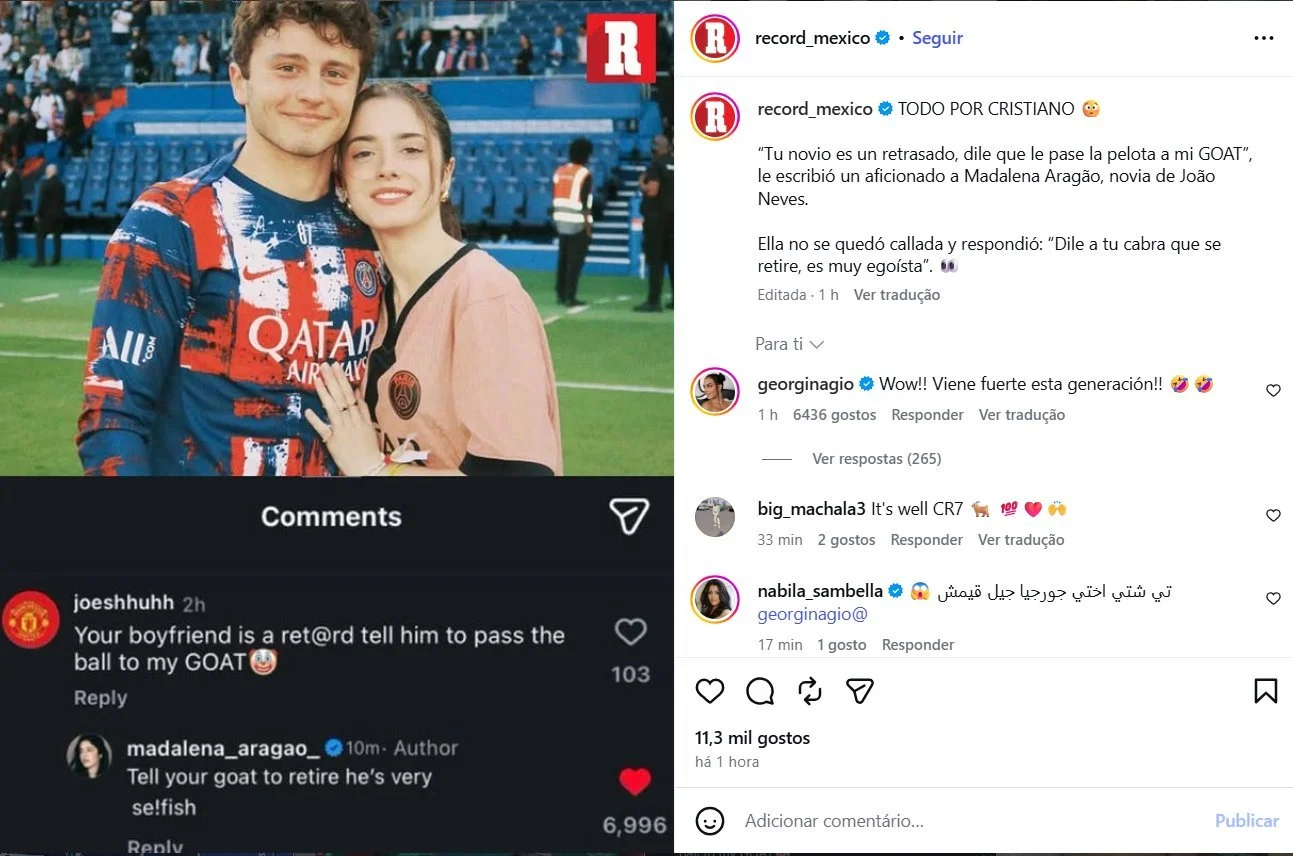Like big_machala3's comment heart

pyautogui.click(x=1273, y=515)
